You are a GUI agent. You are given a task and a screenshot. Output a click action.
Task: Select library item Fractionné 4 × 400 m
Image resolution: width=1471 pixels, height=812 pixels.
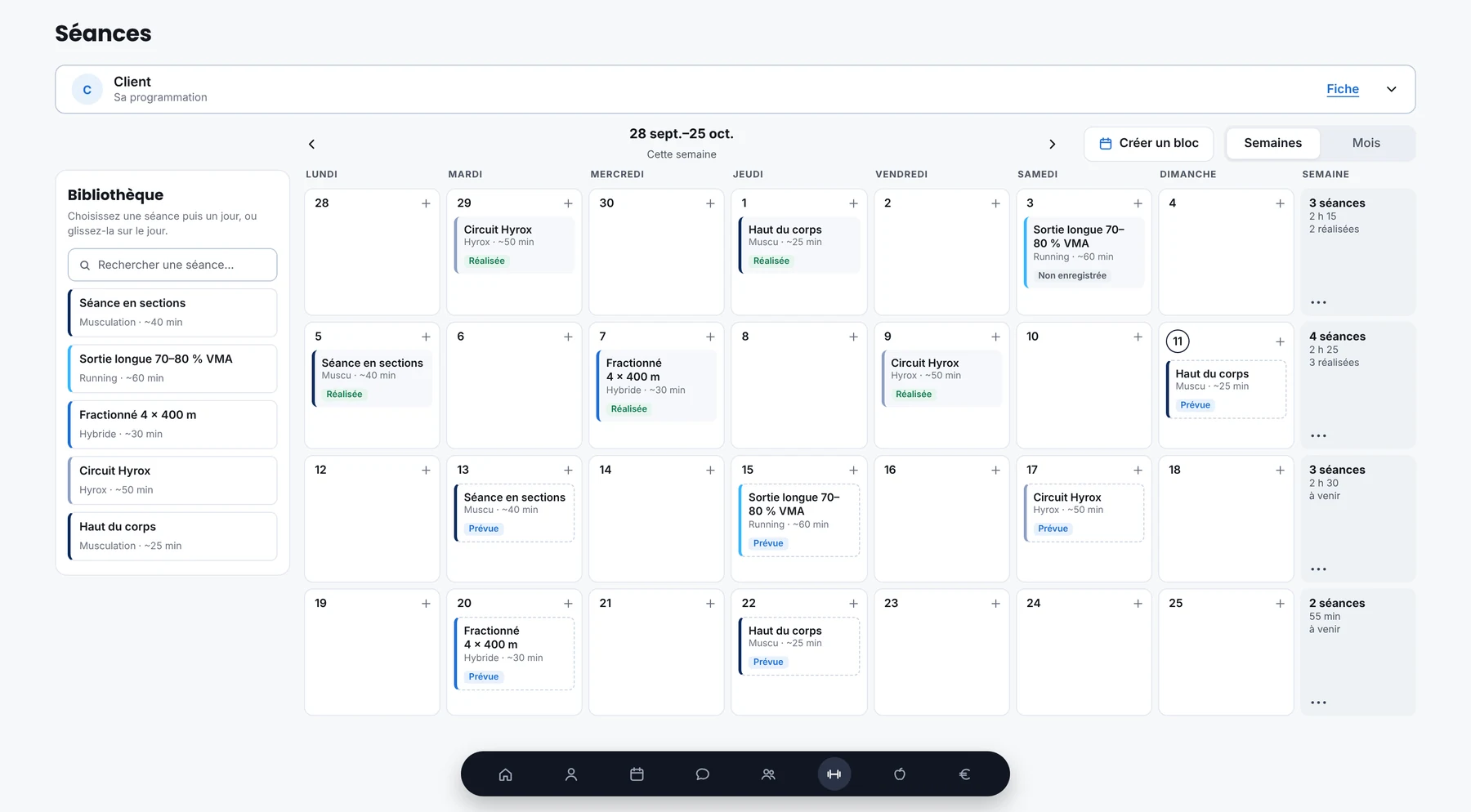(x=172, y=424)
